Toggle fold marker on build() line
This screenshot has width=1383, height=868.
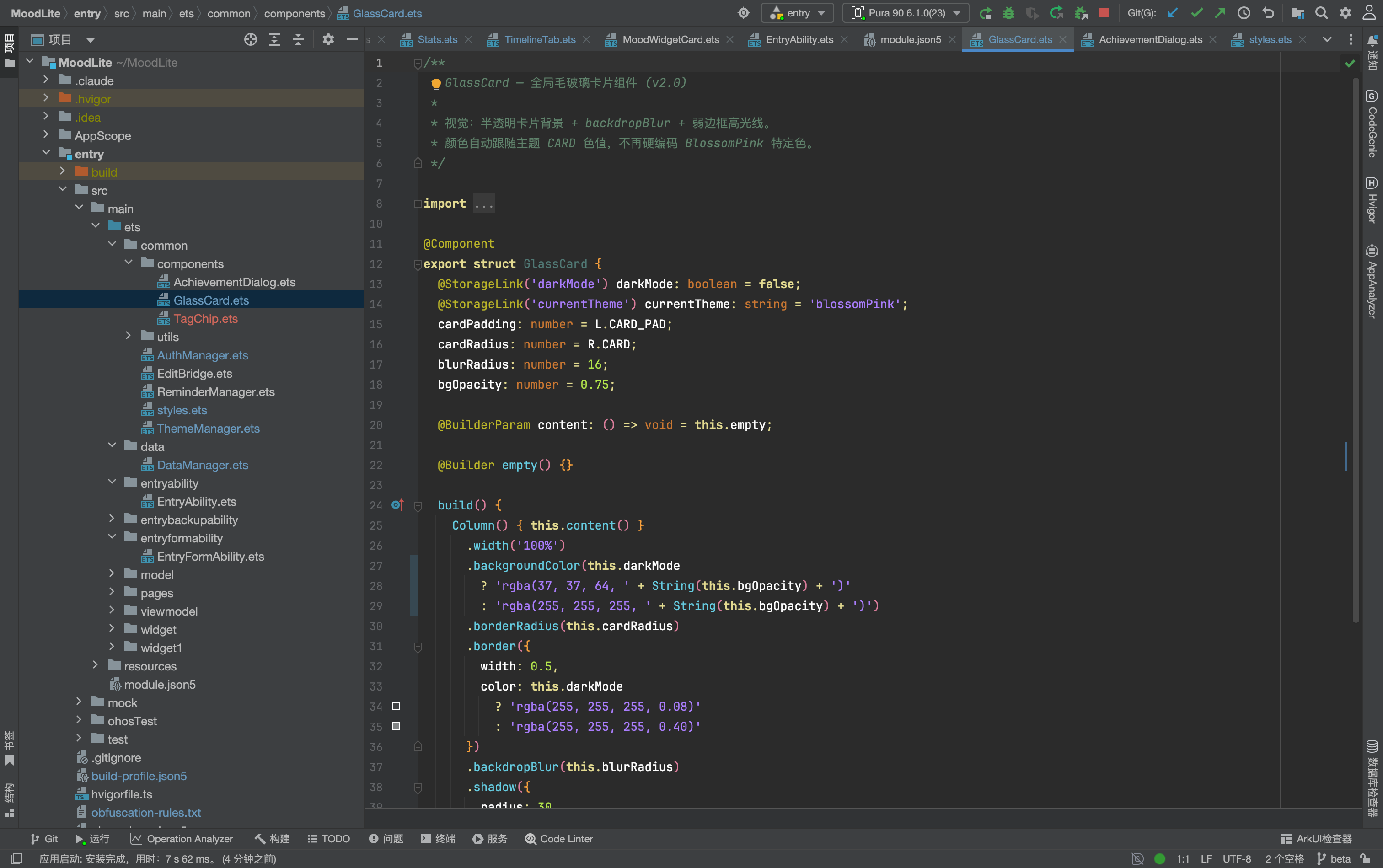pos(418,505)
